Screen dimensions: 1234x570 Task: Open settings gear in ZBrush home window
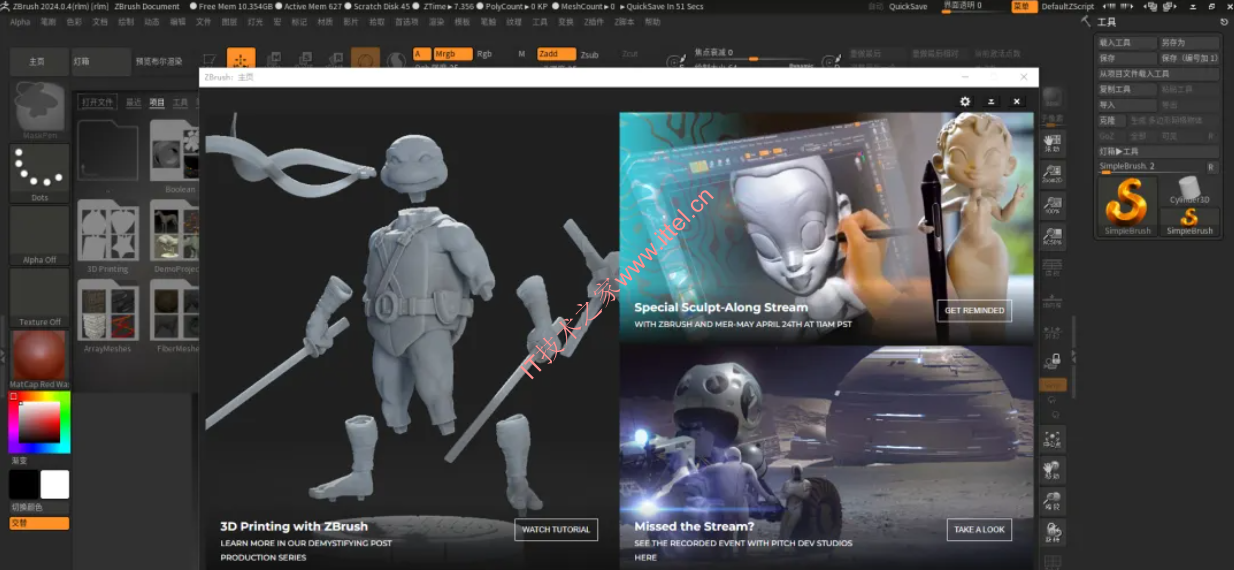click(965, 101)
